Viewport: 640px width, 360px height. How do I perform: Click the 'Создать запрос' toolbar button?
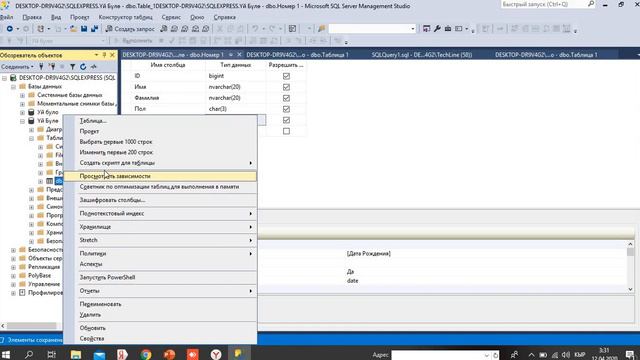(130, 29)
